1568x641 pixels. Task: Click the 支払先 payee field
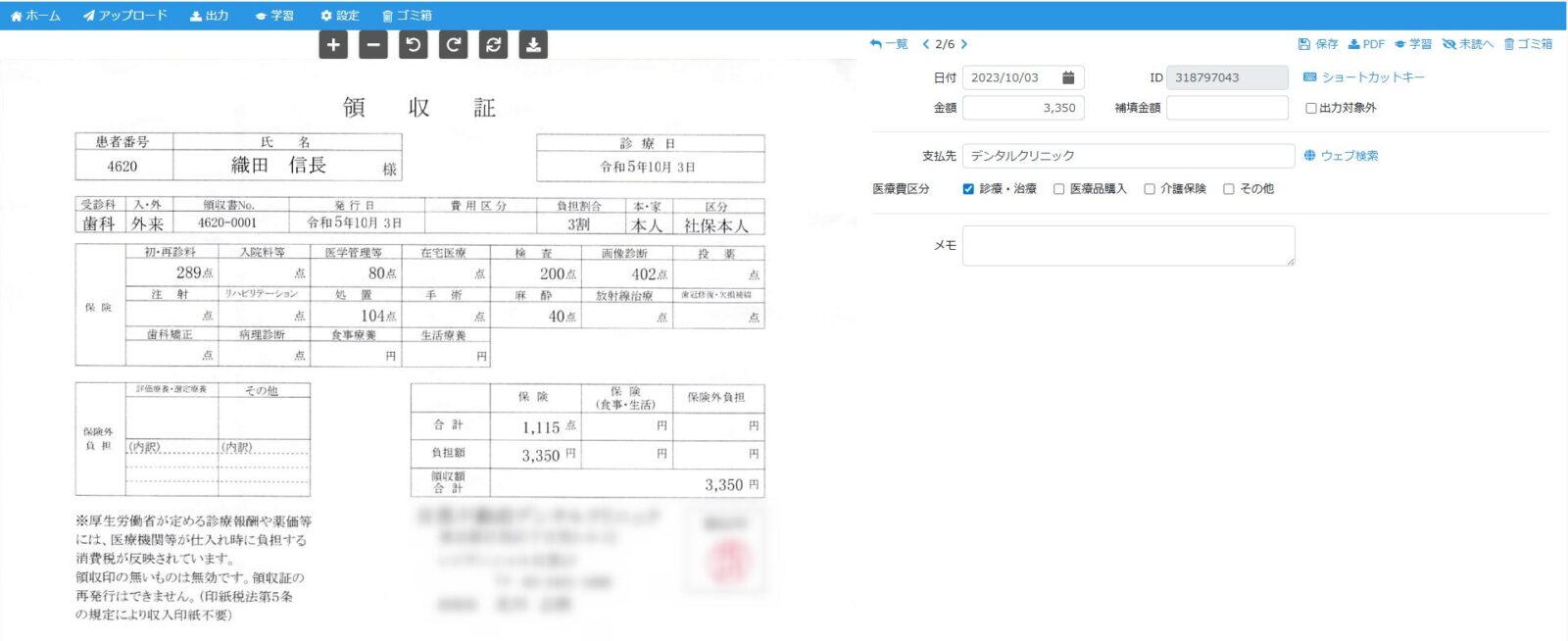[1128, 156]
